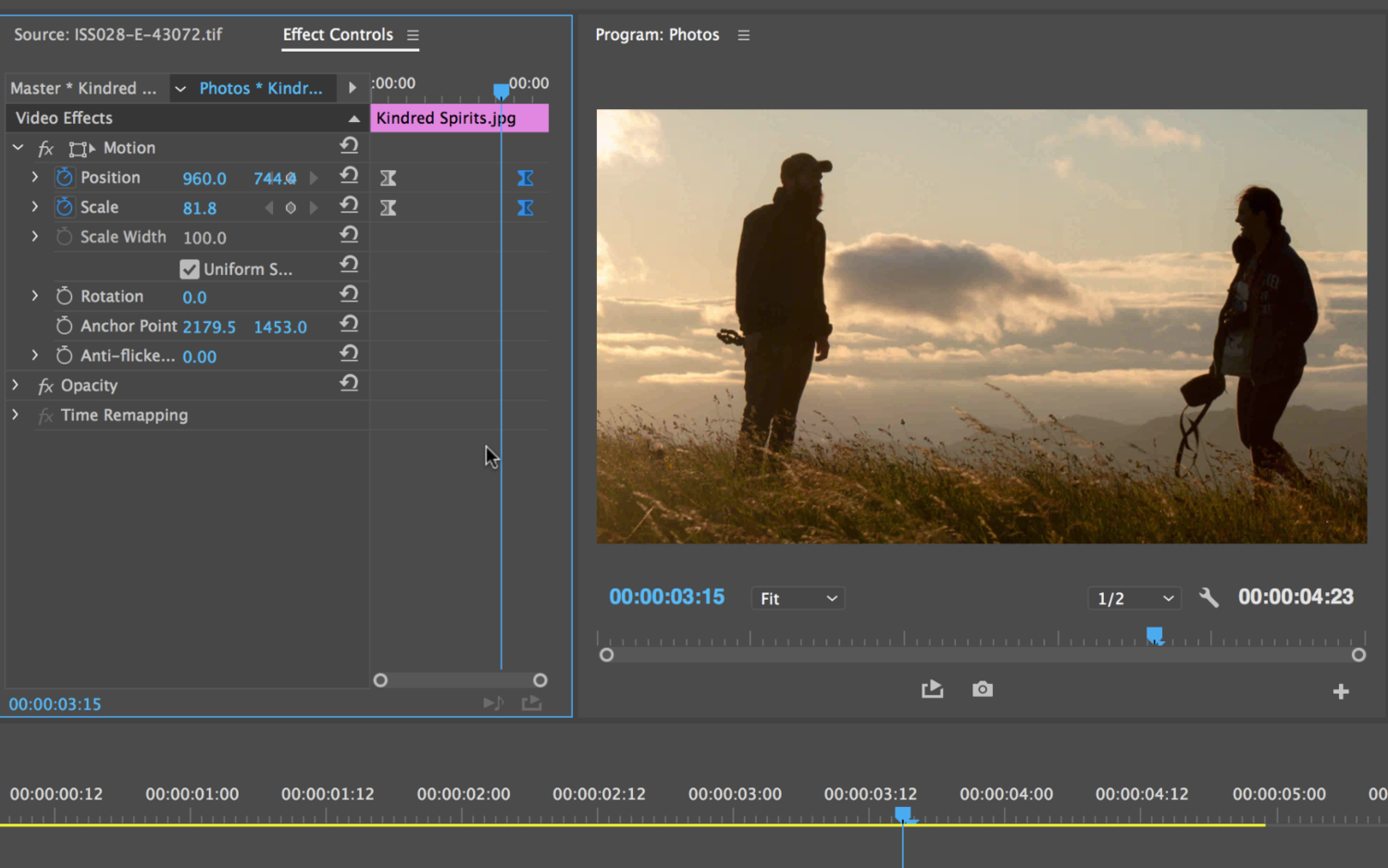This screenshot has height=868, width=1388.
Task: Click the Motion transform icon
Action: 81,148
